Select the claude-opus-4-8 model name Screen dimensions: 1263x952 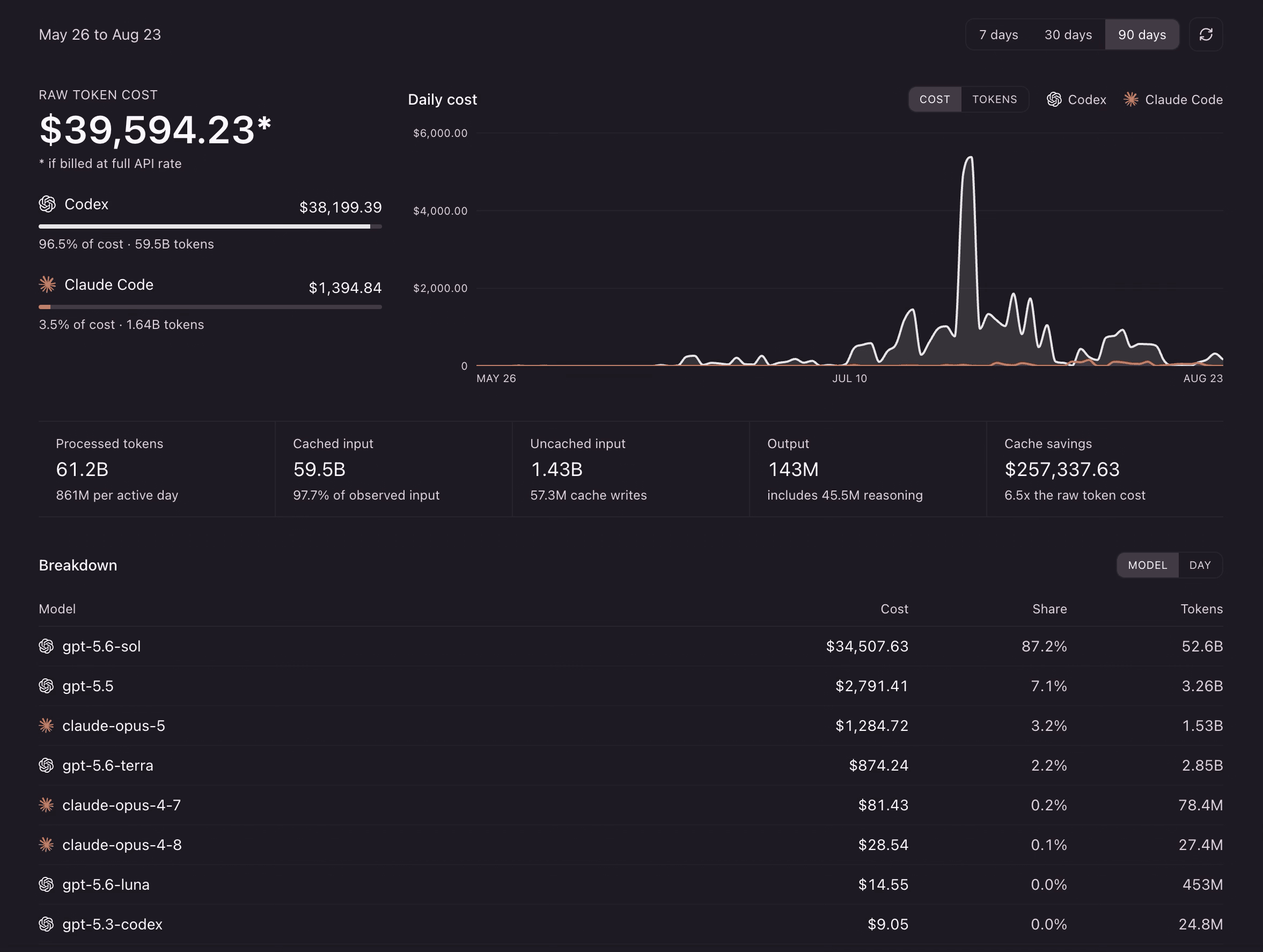[x=122, y=845]
